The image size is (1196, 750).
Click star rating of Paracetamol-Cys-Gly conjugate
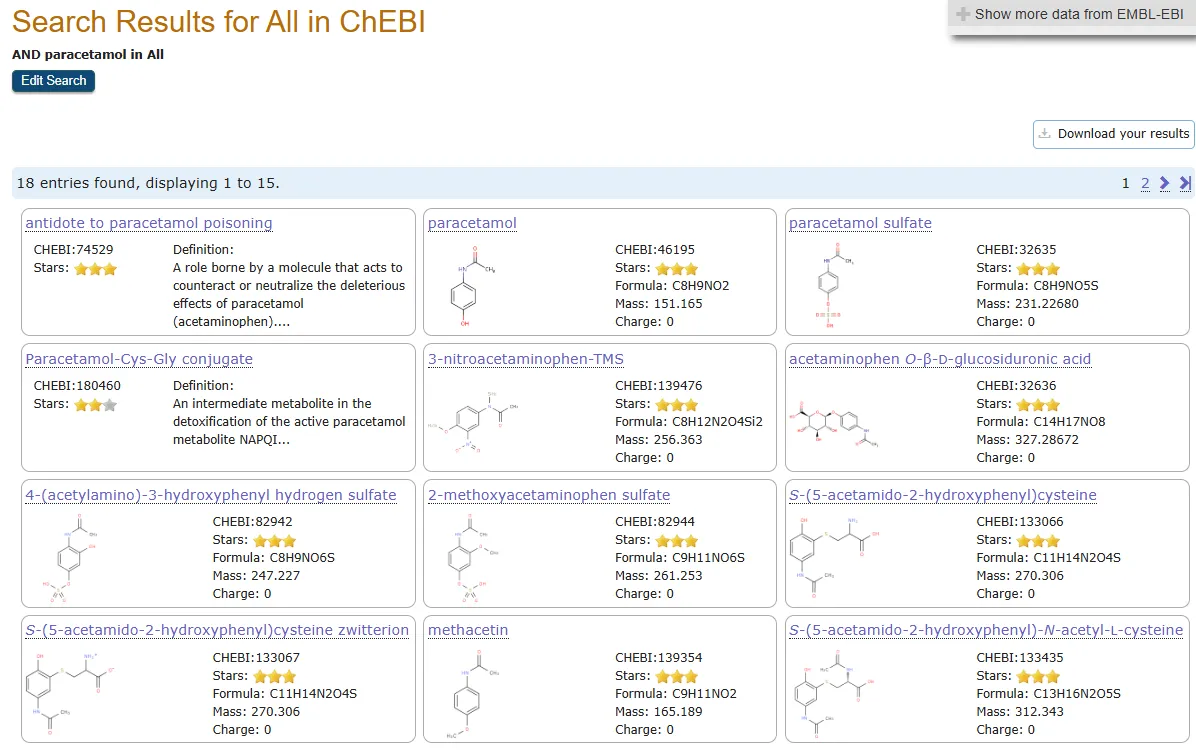click(95, 405)
